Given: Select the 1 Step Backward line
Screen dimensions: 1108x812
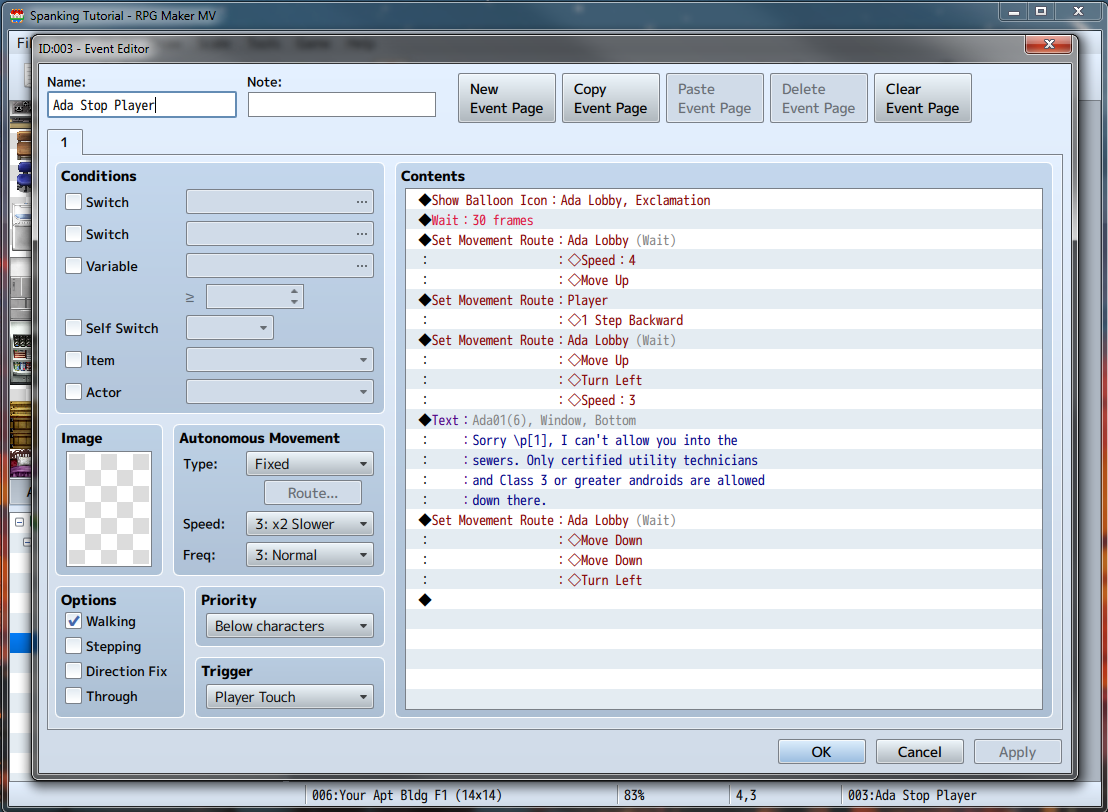Looking at the screenshot, I should coord(724,320).
